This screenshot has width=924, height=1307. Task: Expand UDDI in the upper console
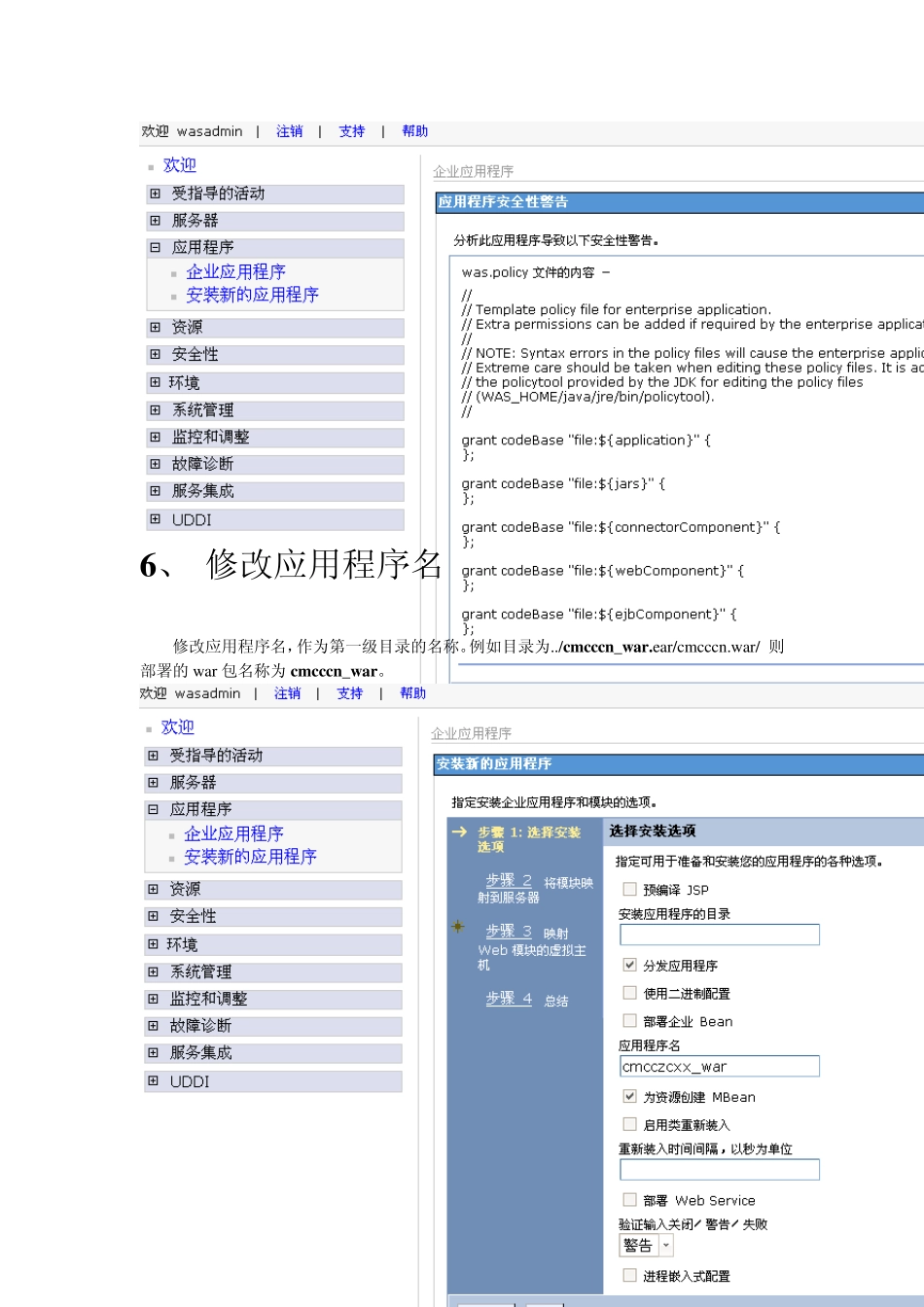click(156, 519)
